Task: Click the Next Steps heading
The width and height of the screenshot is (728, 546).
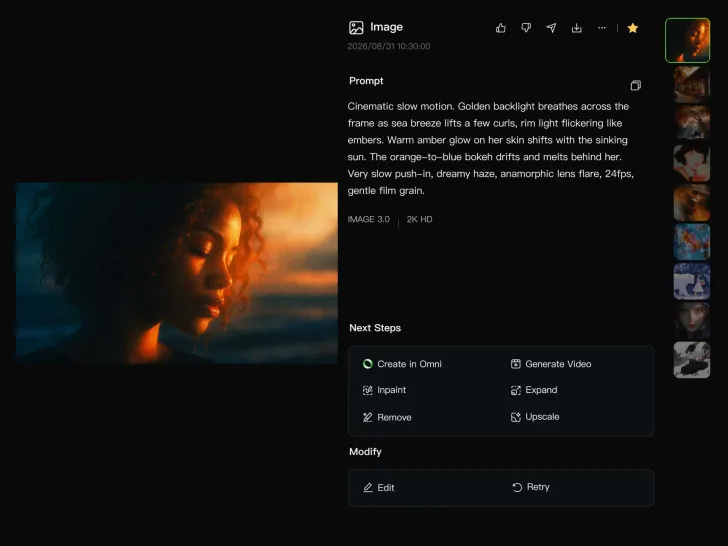Action: tap(375, 328)
